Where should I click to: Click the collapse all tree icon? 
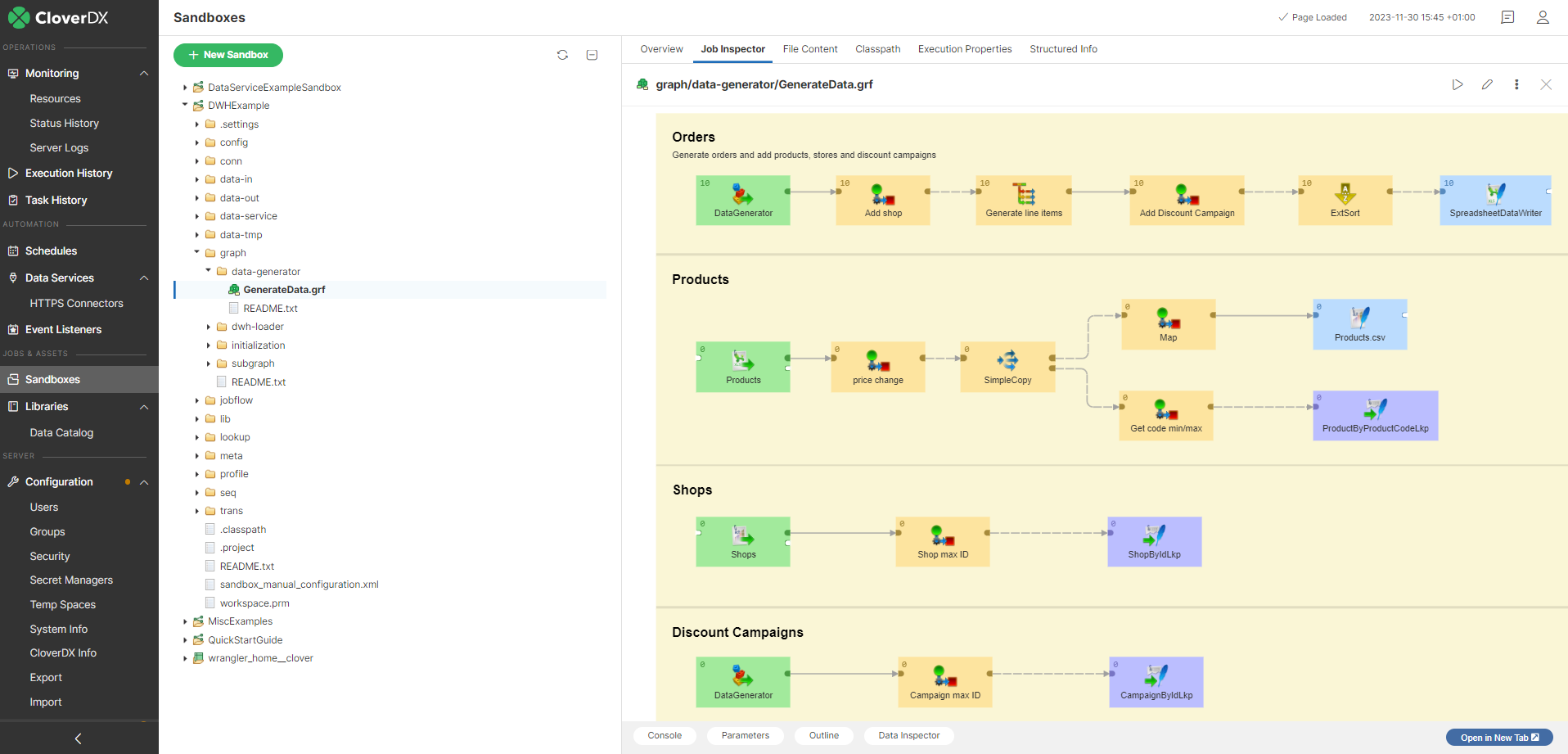(592, 55)
